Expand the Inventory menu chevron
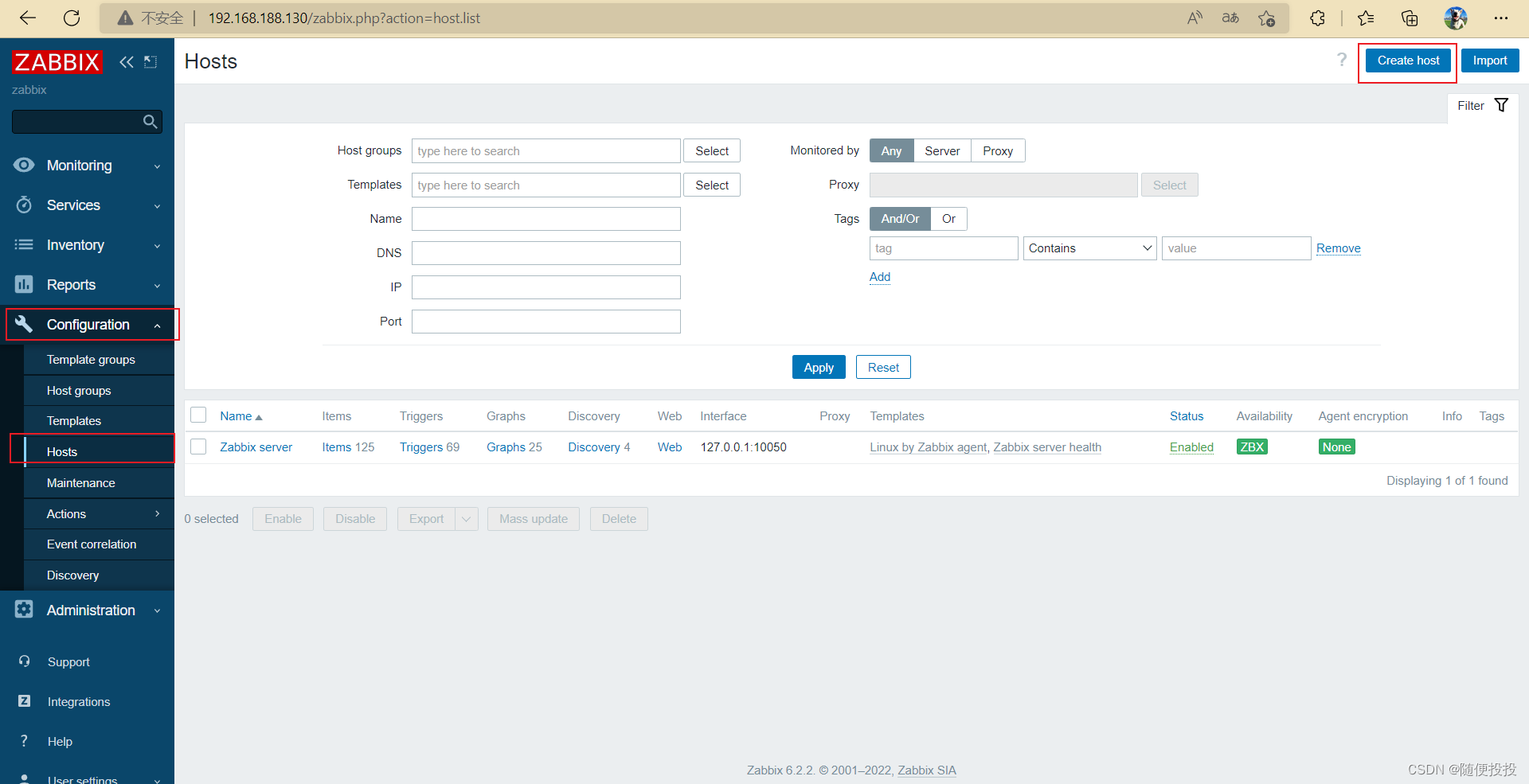The height and width of the screenshot is (784, 1529). click(x=157, y=246)
